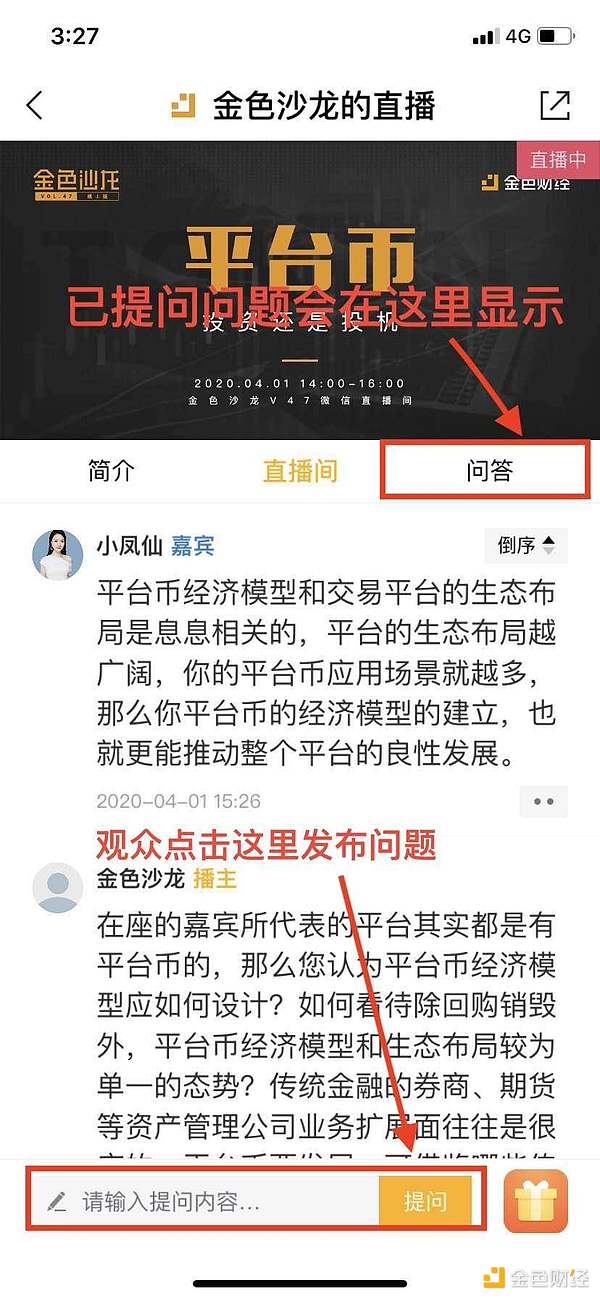Tap the 2020-04-01 15:26 timestamp
Screen dimensions: 600x1299
point(179,801)
